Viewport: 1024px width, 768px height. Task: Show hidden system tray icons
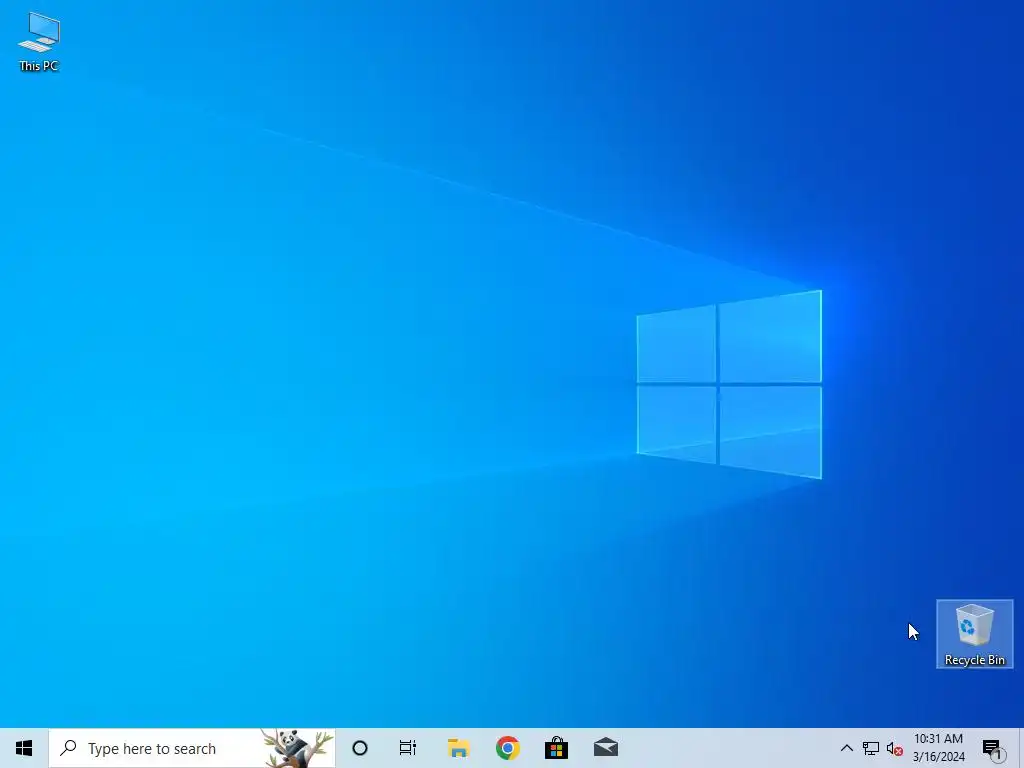pos(846,748)
